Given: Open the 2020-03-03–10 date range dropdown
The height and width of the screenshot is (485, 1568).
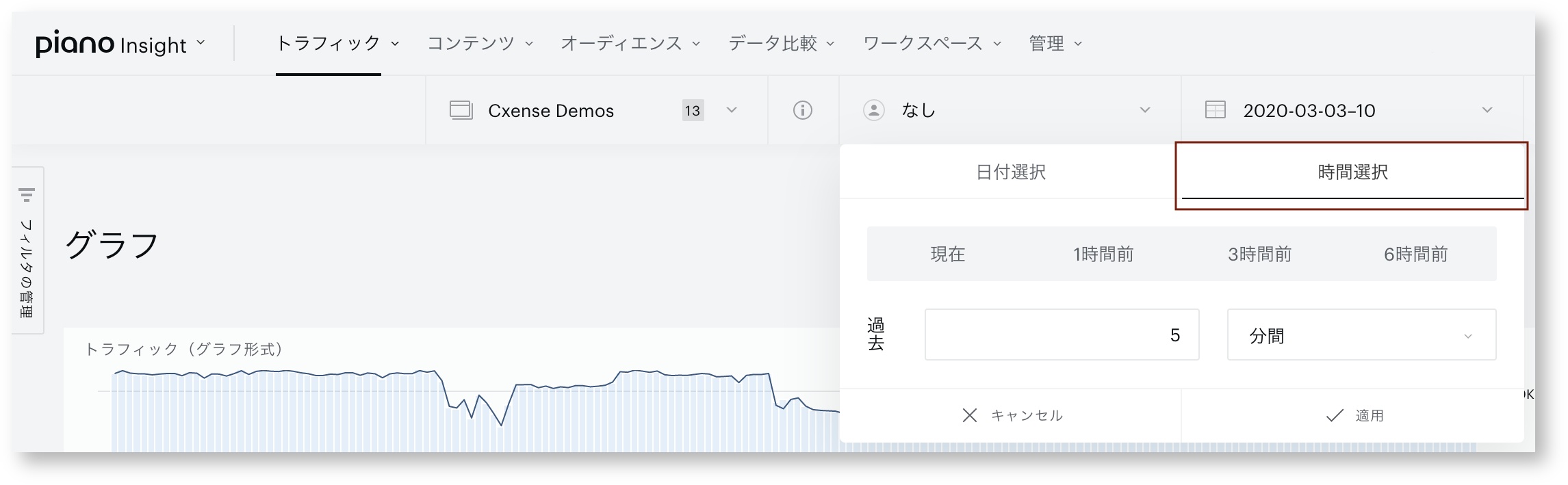Looking at the screenshot, I should pyautogui.click(x=1487, y=110).
